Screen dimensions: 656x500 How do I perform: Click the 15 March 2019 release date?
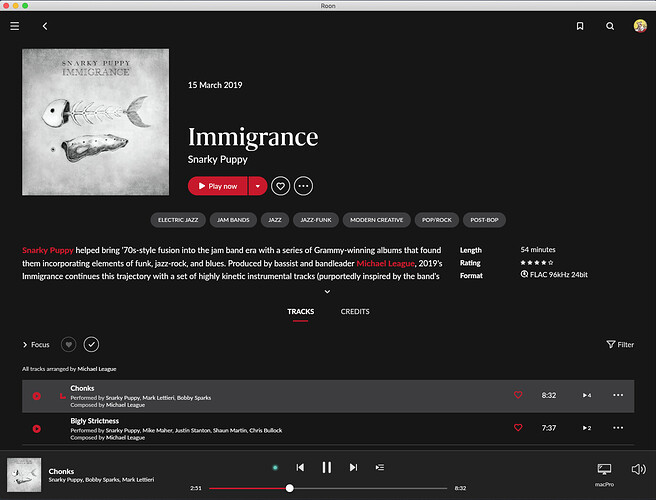coord(215,85)
